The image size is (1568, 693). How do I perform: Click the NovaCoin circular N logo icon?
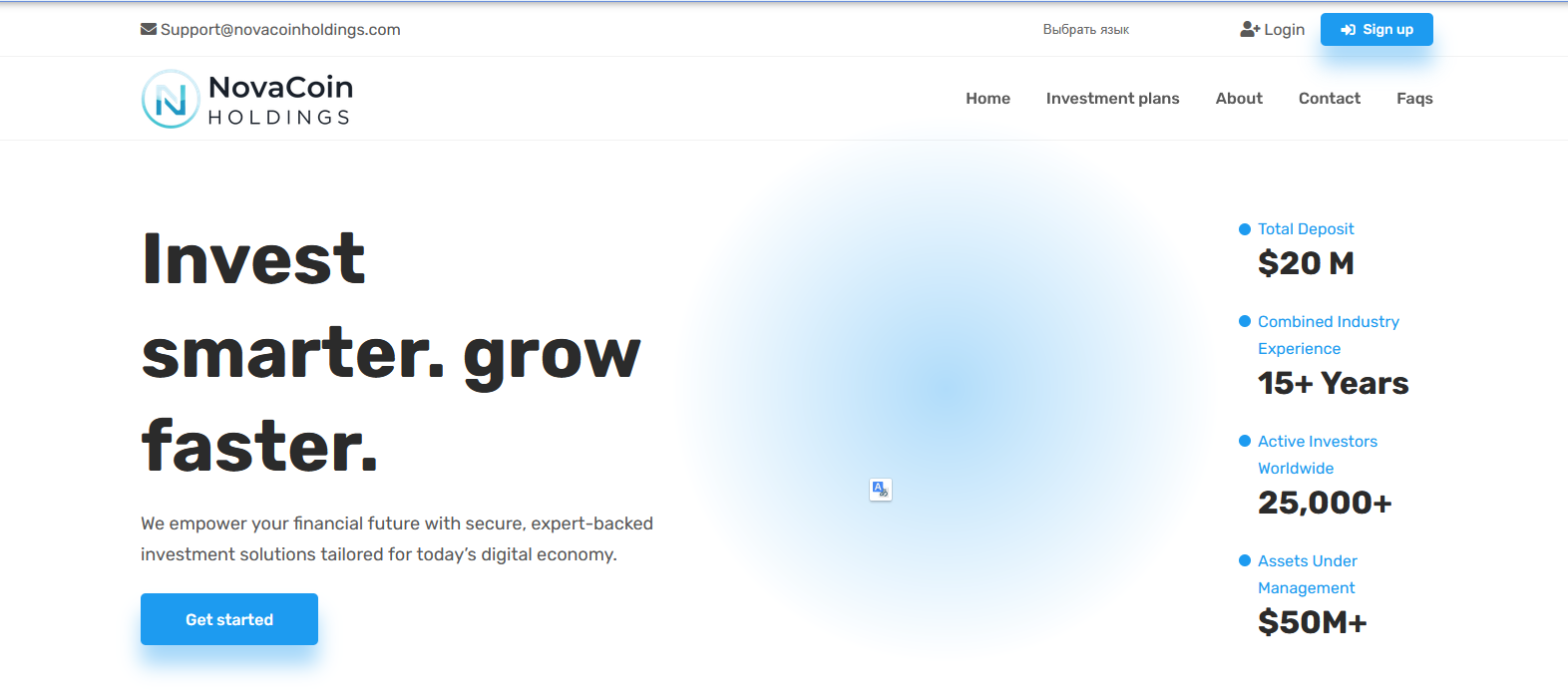pos(171,99)
